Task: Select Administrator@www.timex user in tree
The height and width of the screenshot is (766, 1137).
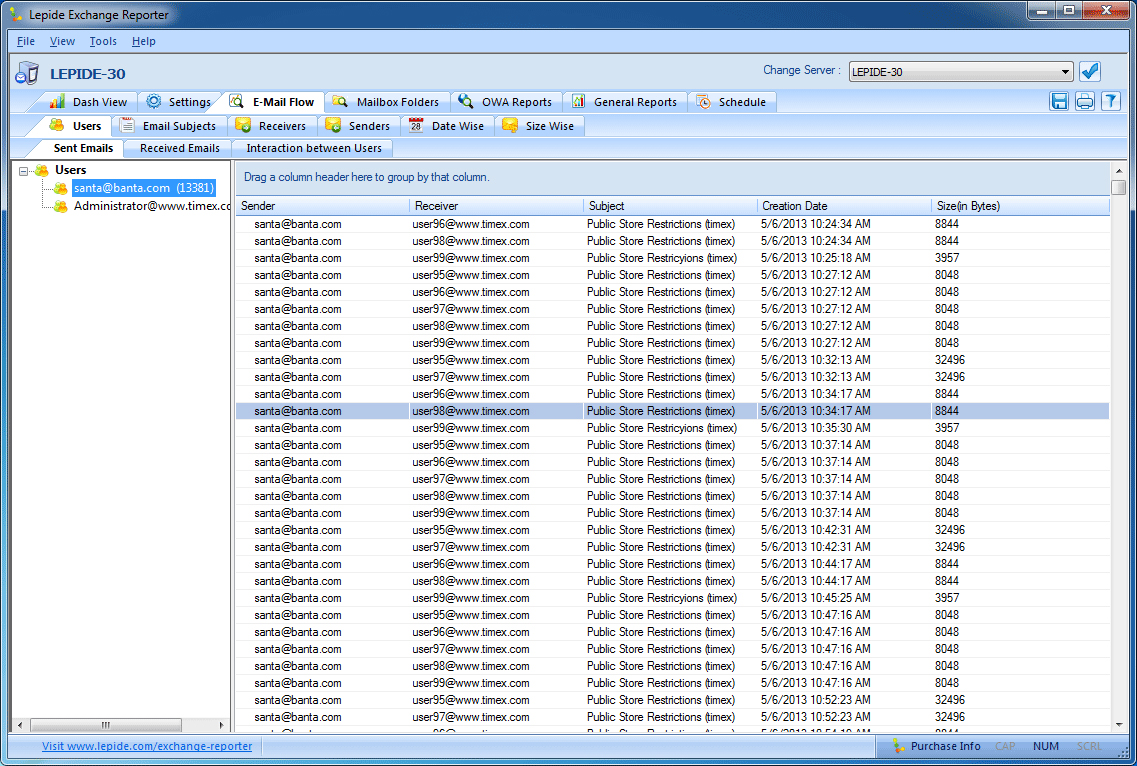Action: tap(152, 206)
